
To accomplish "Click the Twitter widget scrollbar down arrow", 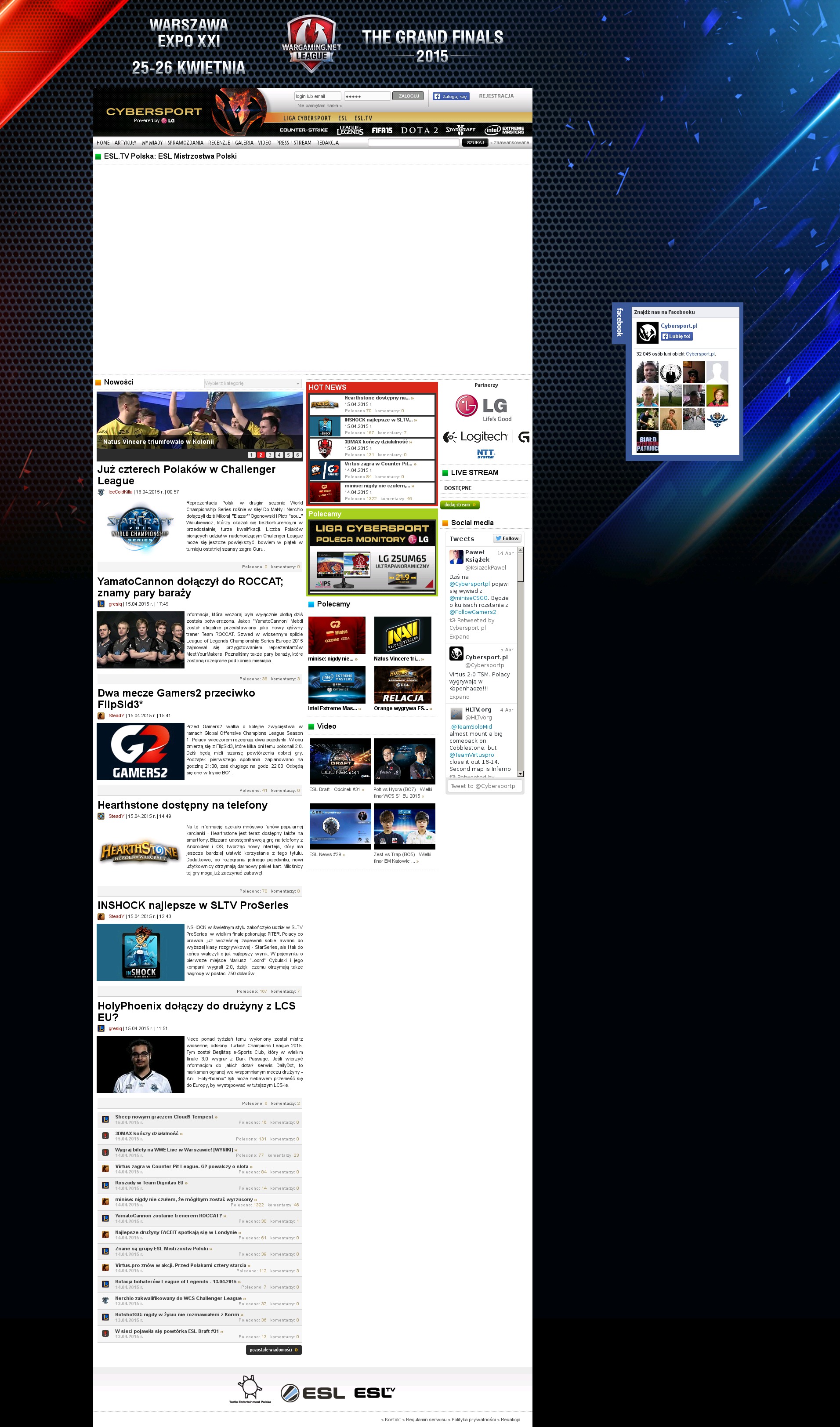I will pos(520,773).
